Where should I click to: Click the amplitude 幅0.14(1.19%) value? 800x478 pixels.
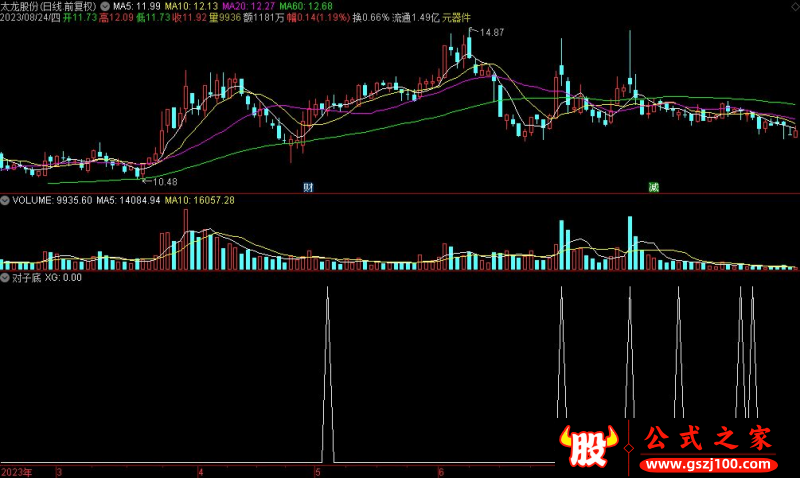click(x=318, y=18)
